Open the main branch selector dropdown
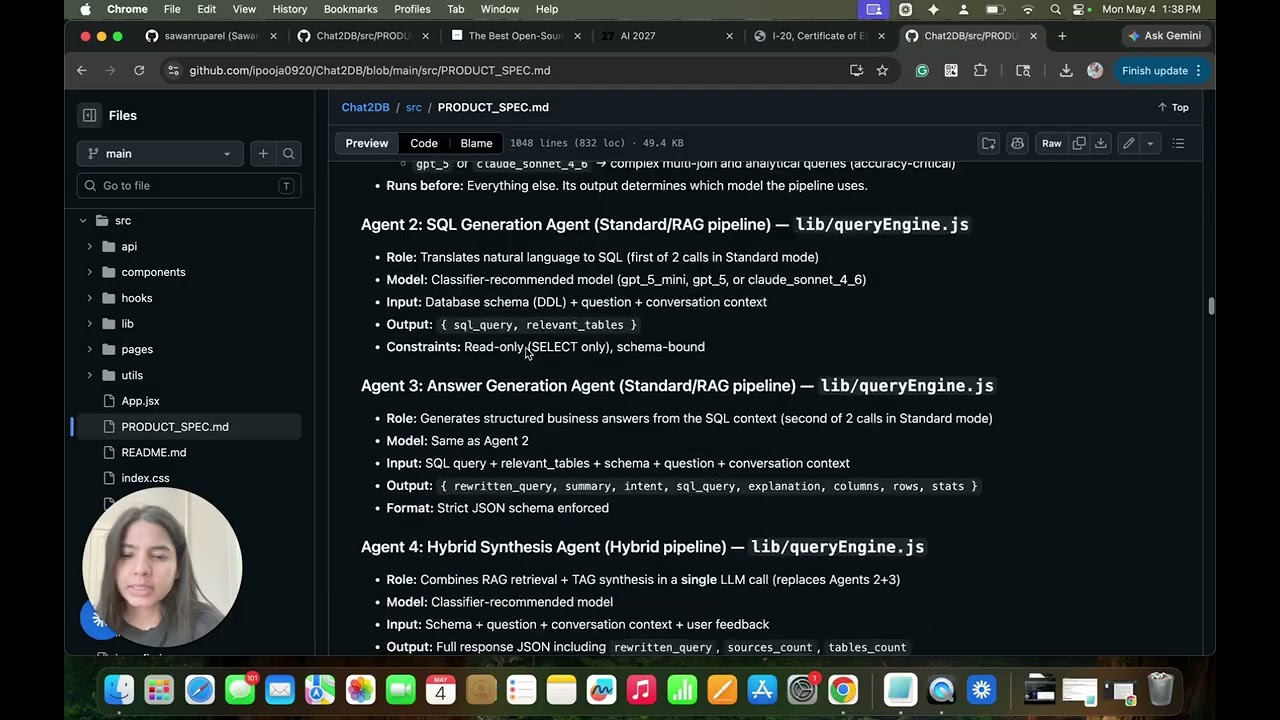This screenshot has width=1280, height=720. (160, 153)
